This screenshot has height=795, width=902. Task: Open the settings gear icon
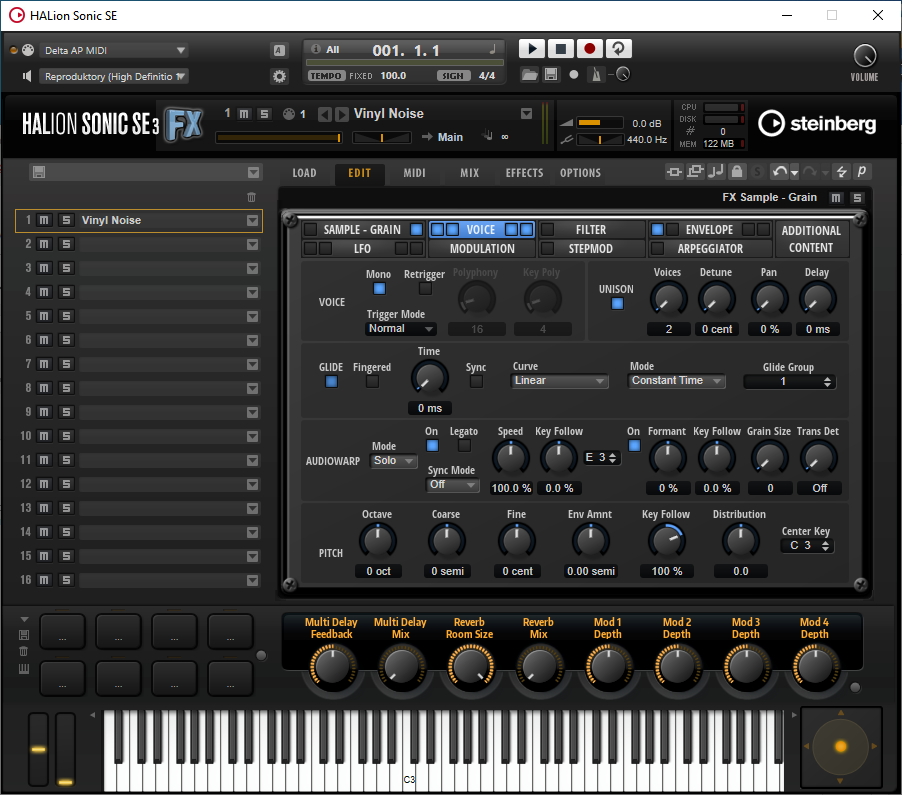point(279,76)
